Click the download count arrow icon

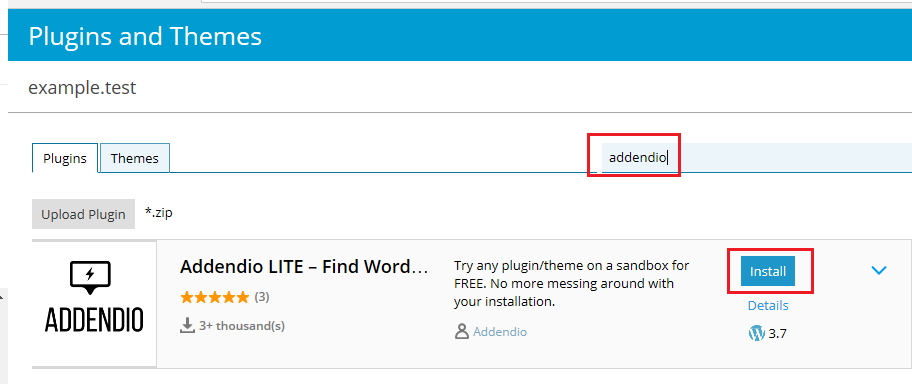187,326
